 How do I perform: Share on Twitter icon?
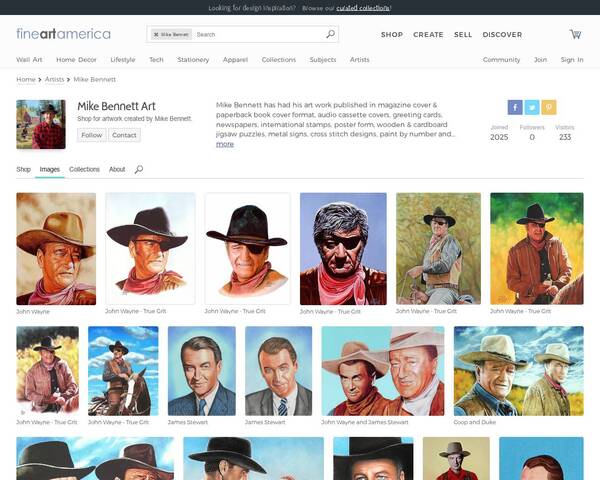tap(532, 107)
